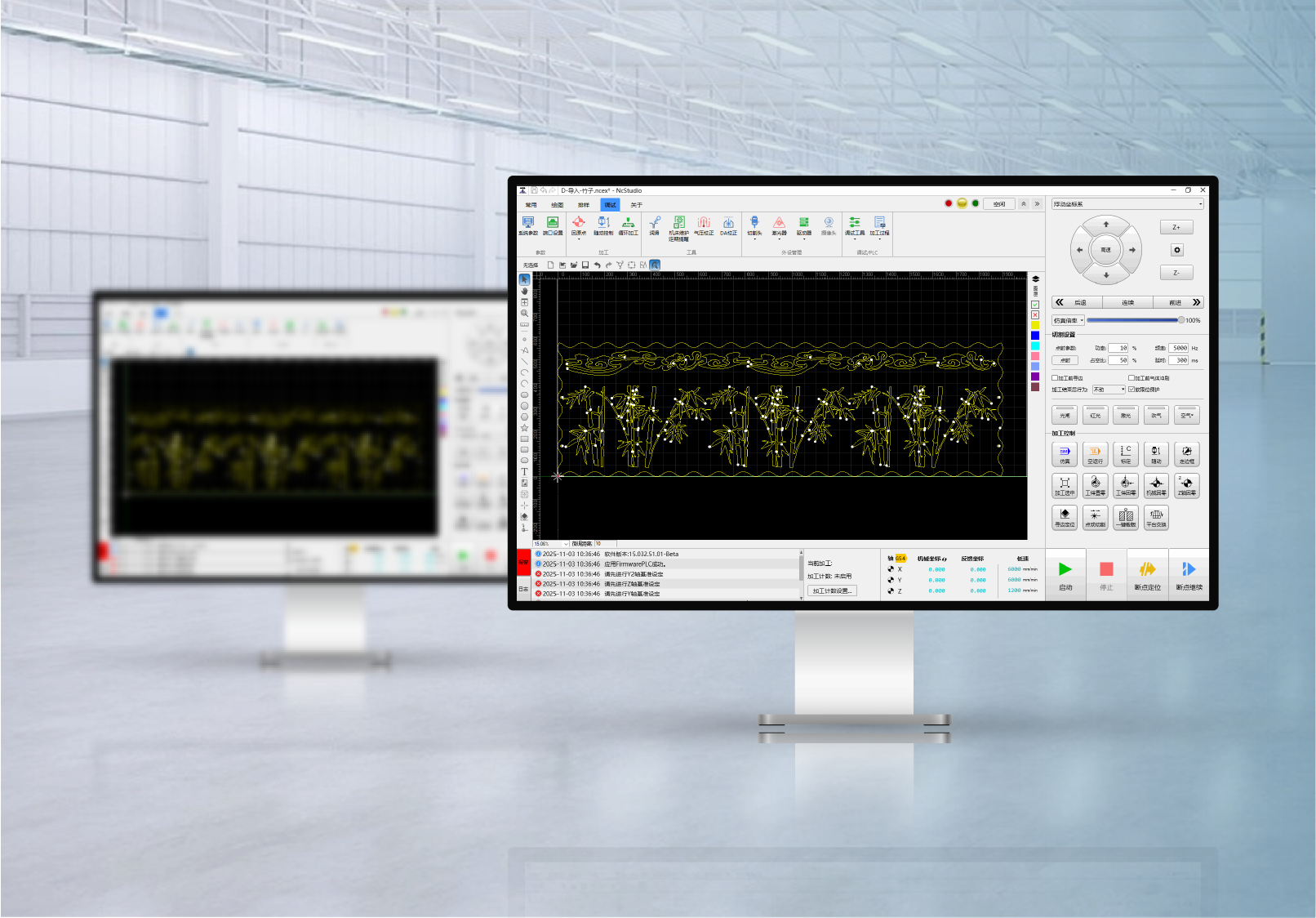Click the 平台交换 platform exchange icon

tap(1156, 517)
